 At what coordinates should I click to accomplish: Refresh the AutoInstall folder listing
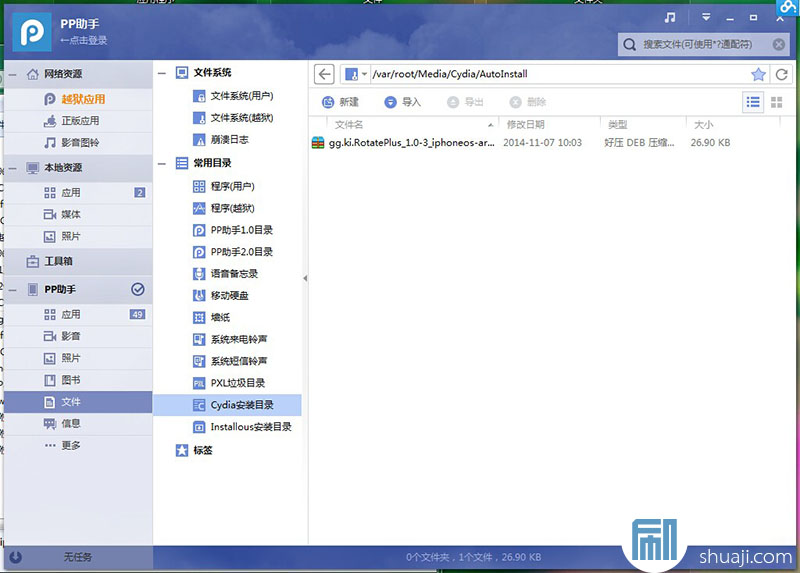click(780, 74)
